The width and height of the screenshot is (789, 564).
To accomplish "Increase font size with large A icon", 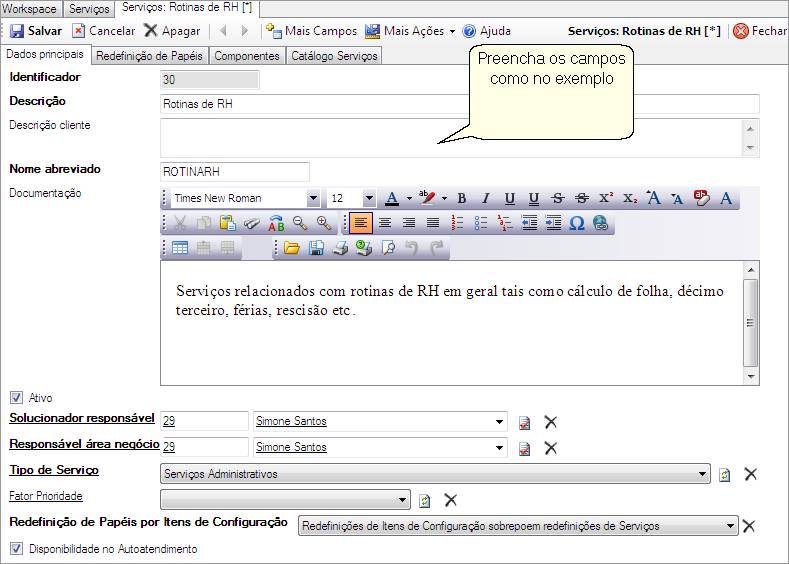I will [x=654, y=198].
